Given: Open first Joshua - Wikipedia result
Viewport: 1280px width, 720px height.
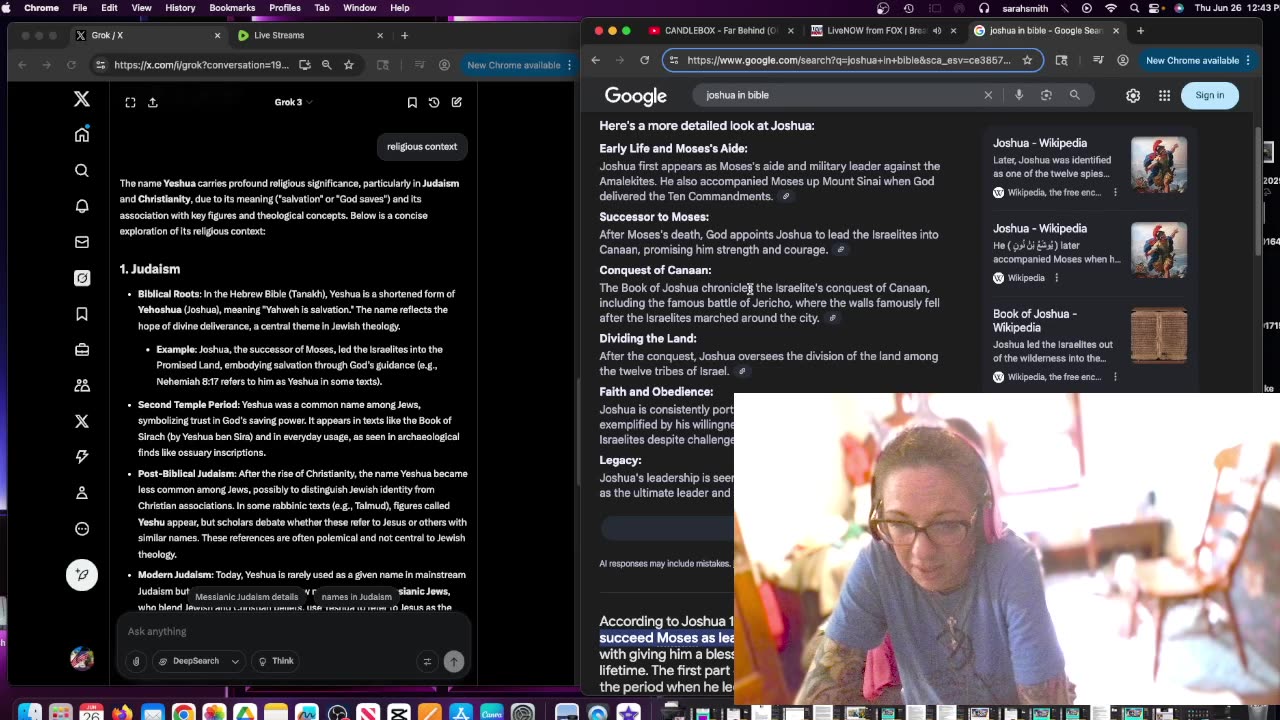Looking at the screenshot, I should [1040, 143].
